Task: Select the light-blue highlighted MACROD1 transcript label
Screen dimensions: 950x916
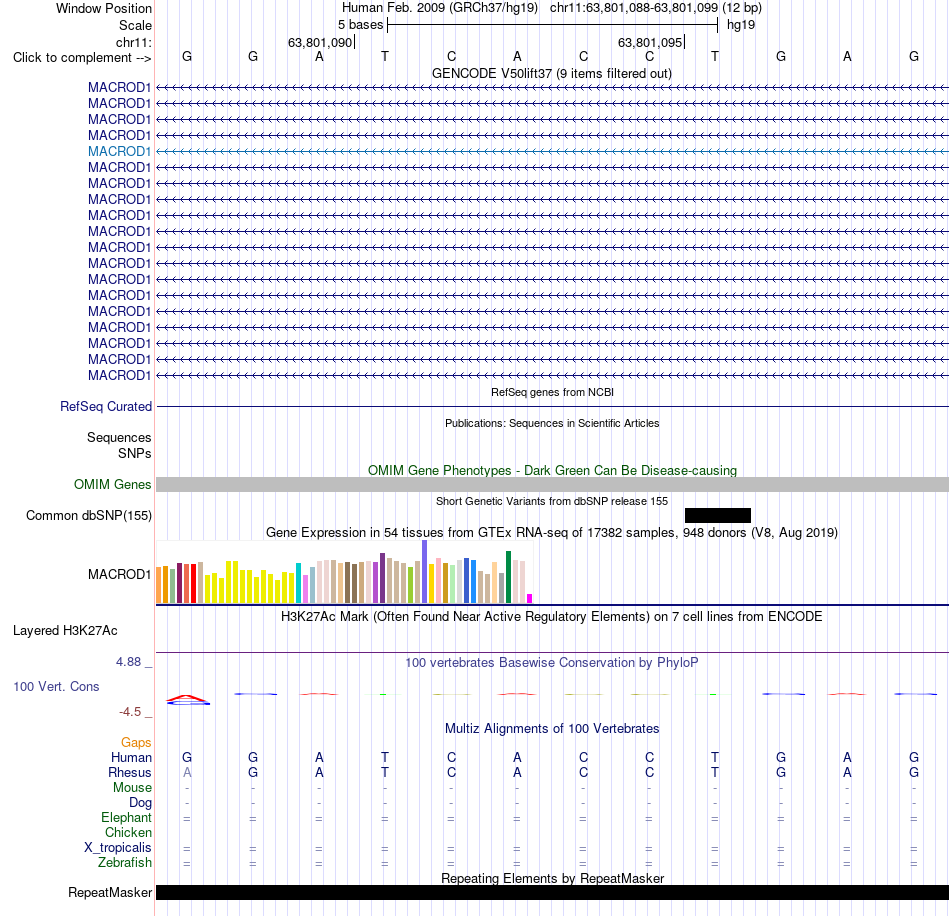Action: coord(119,151)
